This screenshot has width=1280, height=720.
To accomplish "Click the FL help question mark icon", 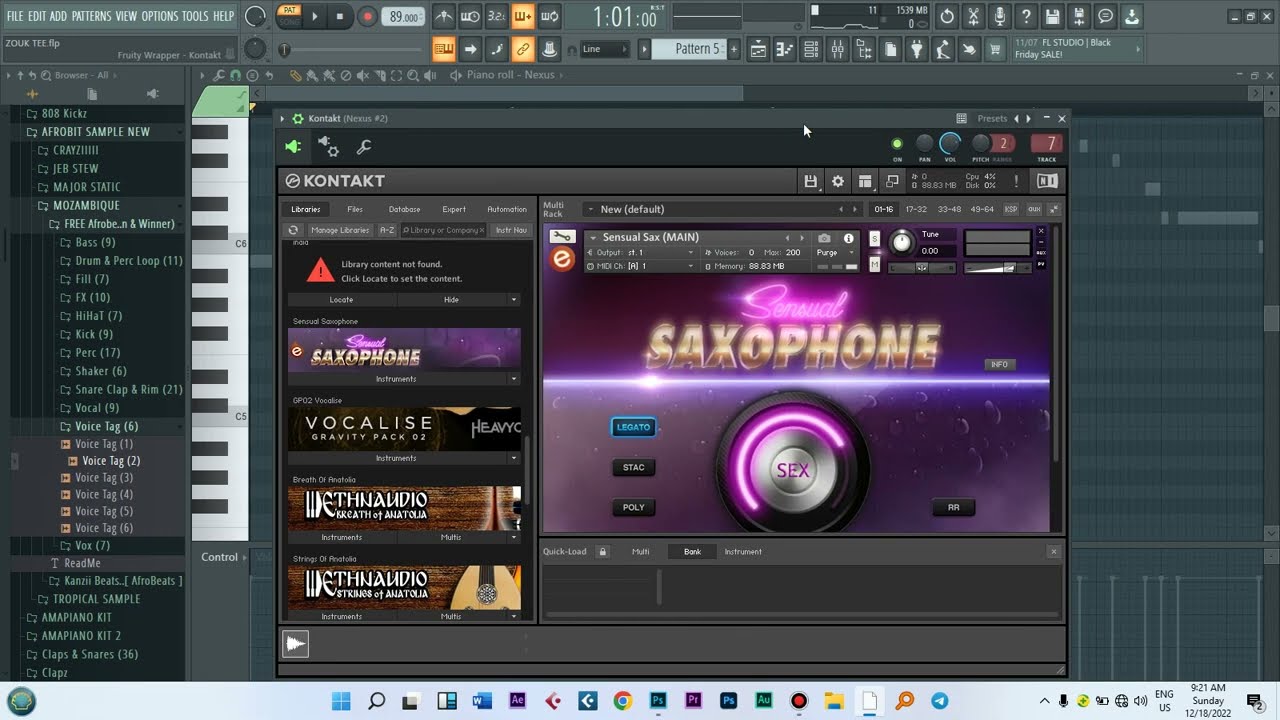I will 1026,16.
